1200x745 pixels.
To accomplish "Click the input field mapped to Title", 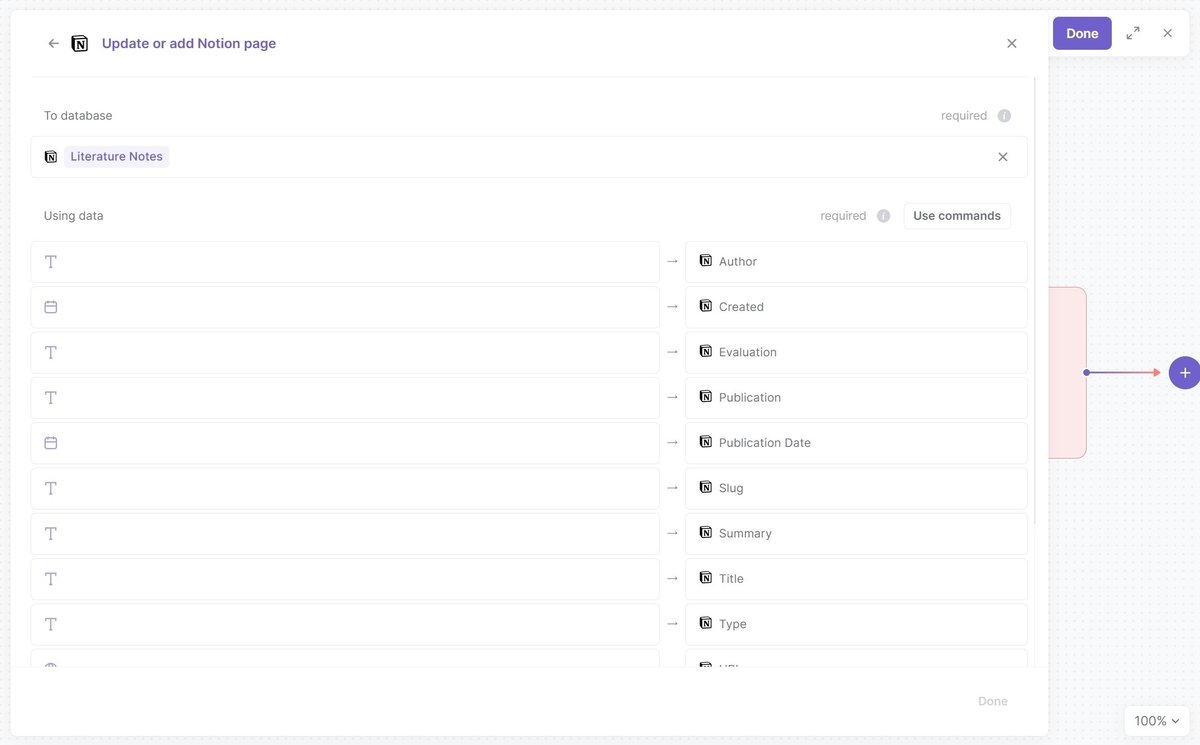I will pyautogui.click(x=345, y=579).
